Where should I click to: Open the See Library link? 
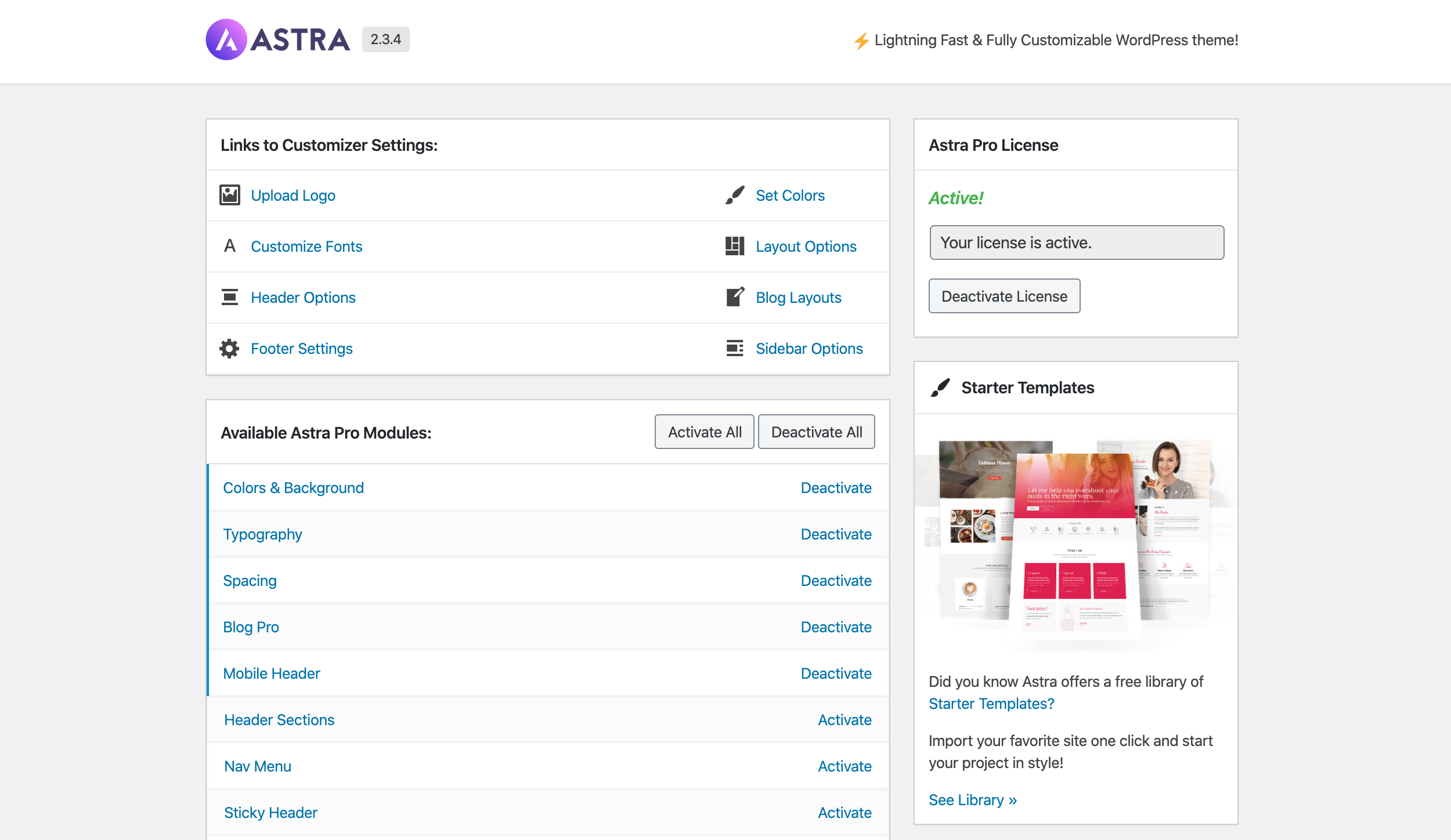click(973, 800)
